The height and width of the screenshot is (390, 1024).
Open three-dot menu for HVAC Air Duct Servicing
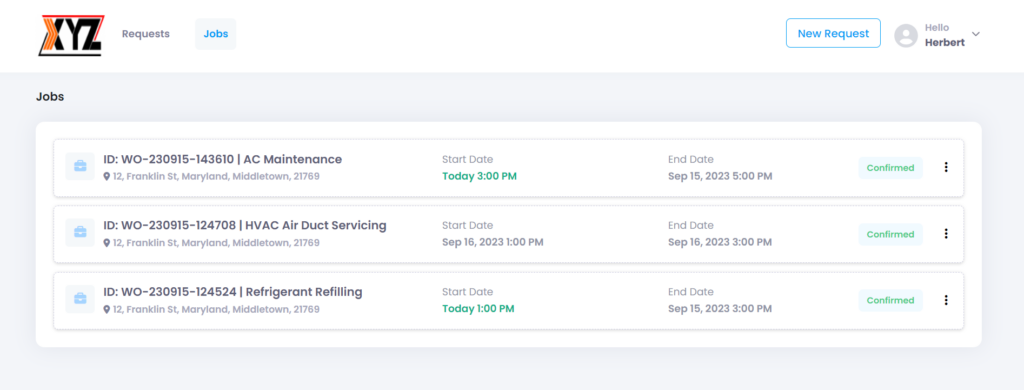(946, 234)
